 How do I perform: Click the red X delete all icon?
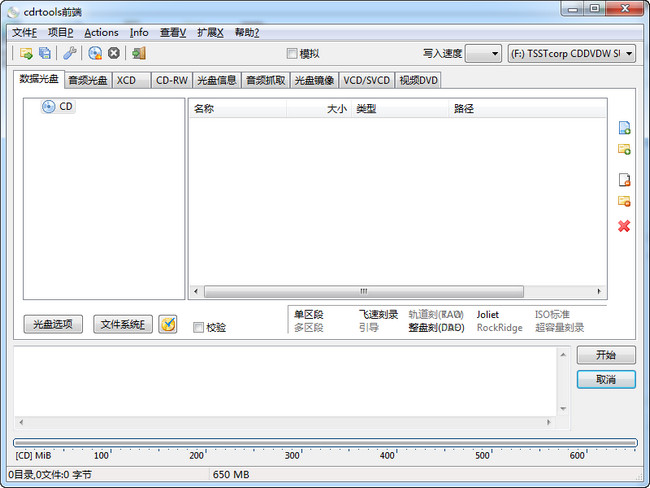pos(624,226)
